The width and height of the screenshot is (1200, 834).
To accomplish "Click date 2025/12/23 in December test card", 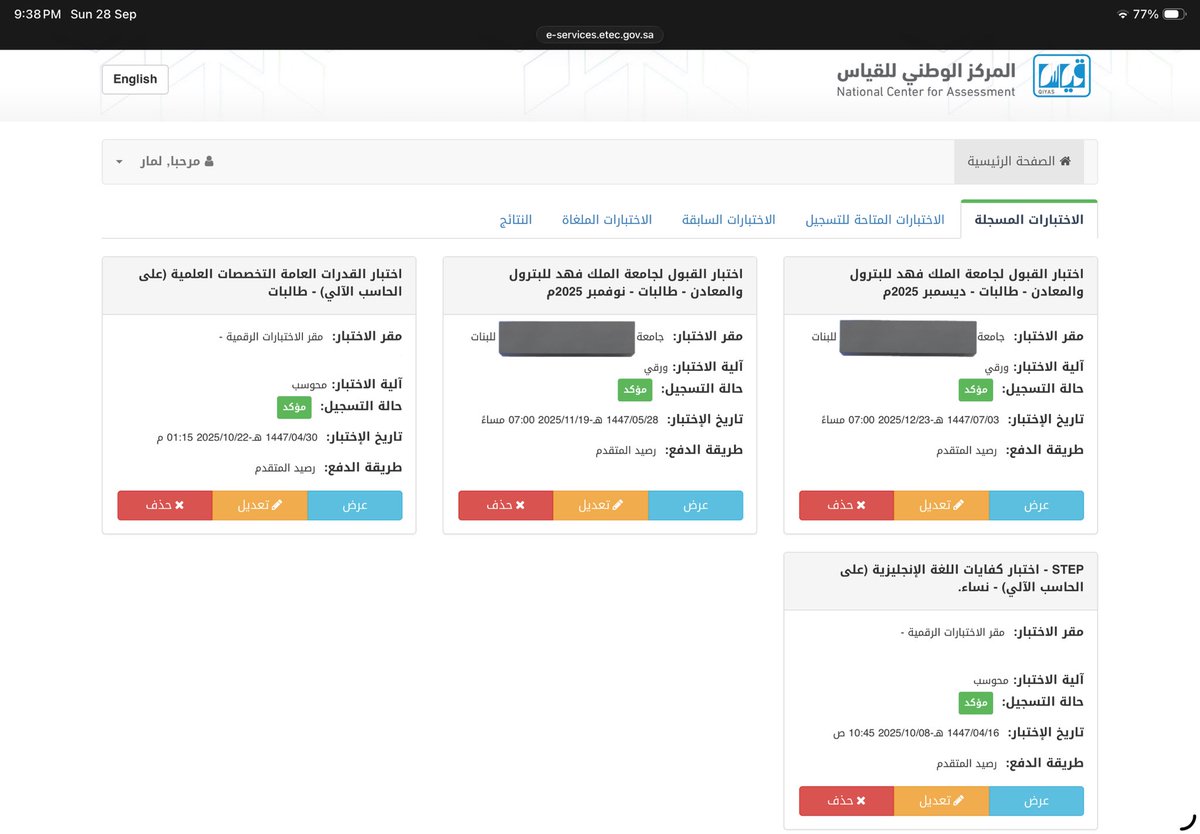I will pos(906,420).
